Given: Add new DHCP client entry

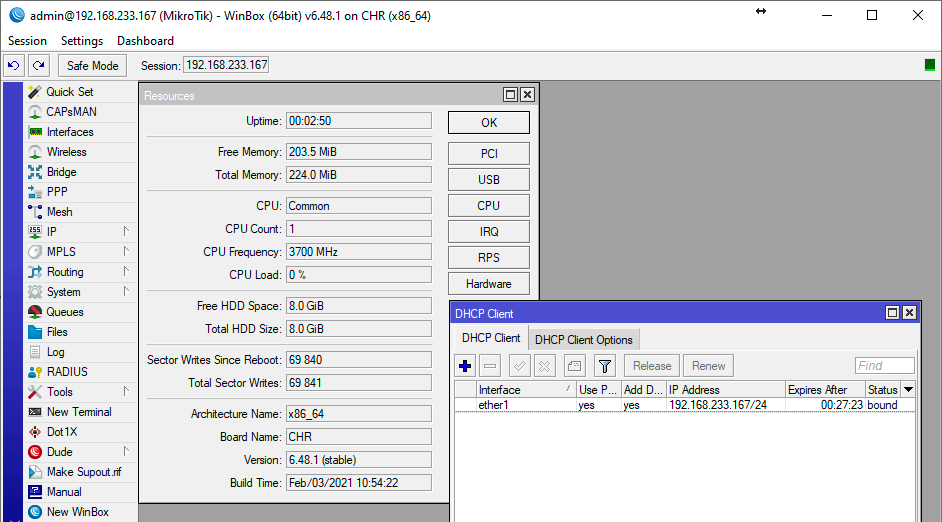Looking at the screenshot, I should [465, 366].
